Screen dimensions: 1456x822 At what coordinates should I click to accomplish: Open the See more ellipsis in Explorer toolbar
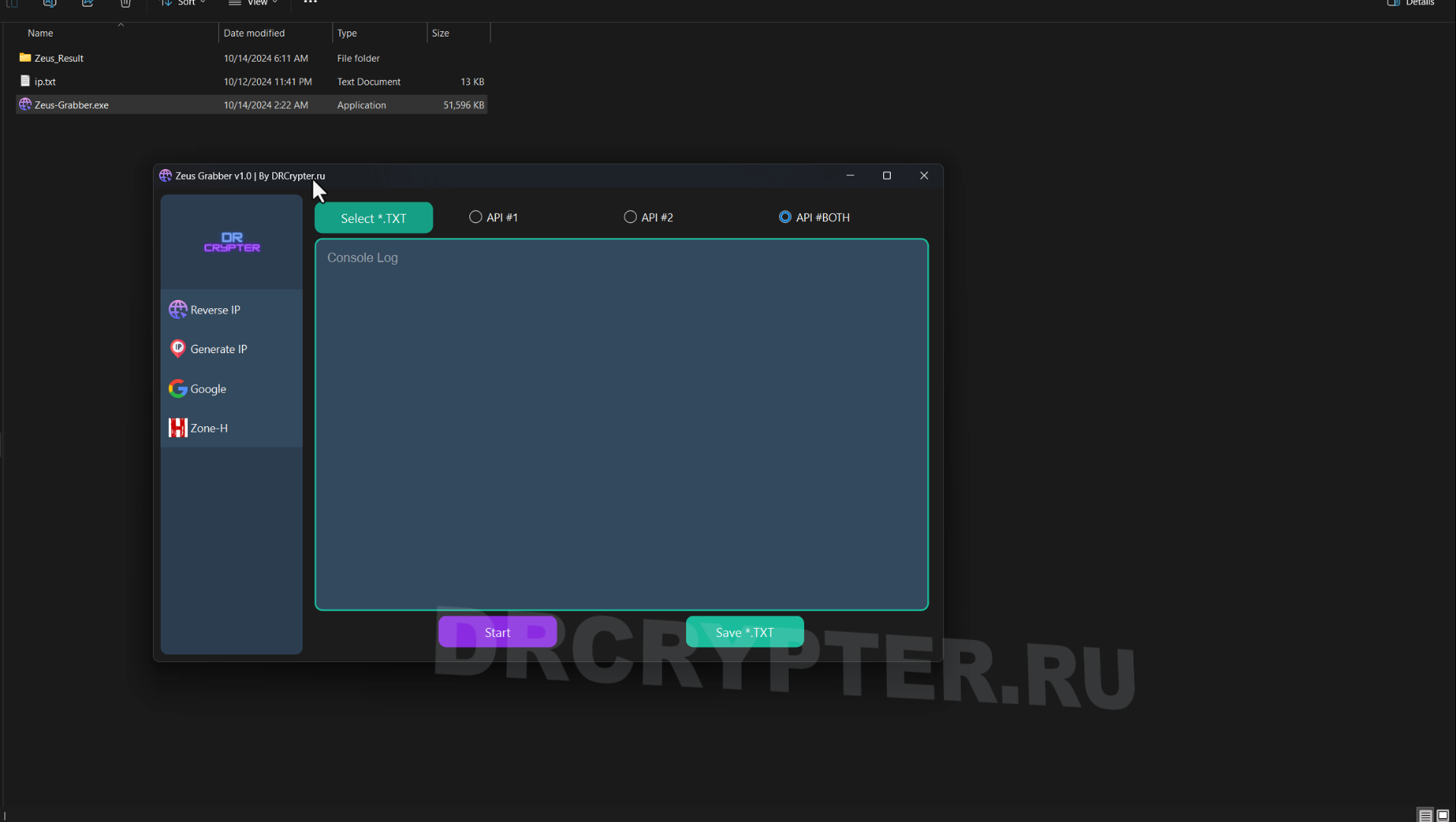[310, 2]
